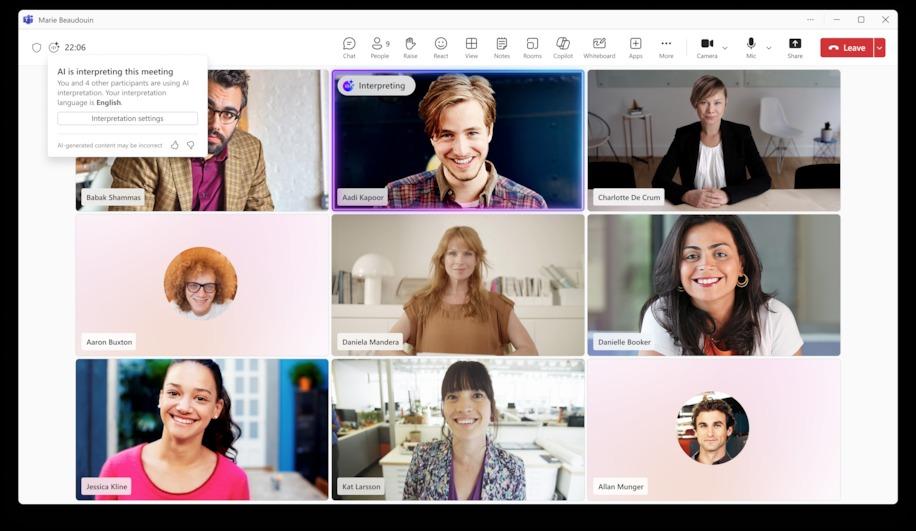This screenshot has height=531, width=916.
Task: Select Jessica Kline's video tile
Action: click(x=202, y=429)
